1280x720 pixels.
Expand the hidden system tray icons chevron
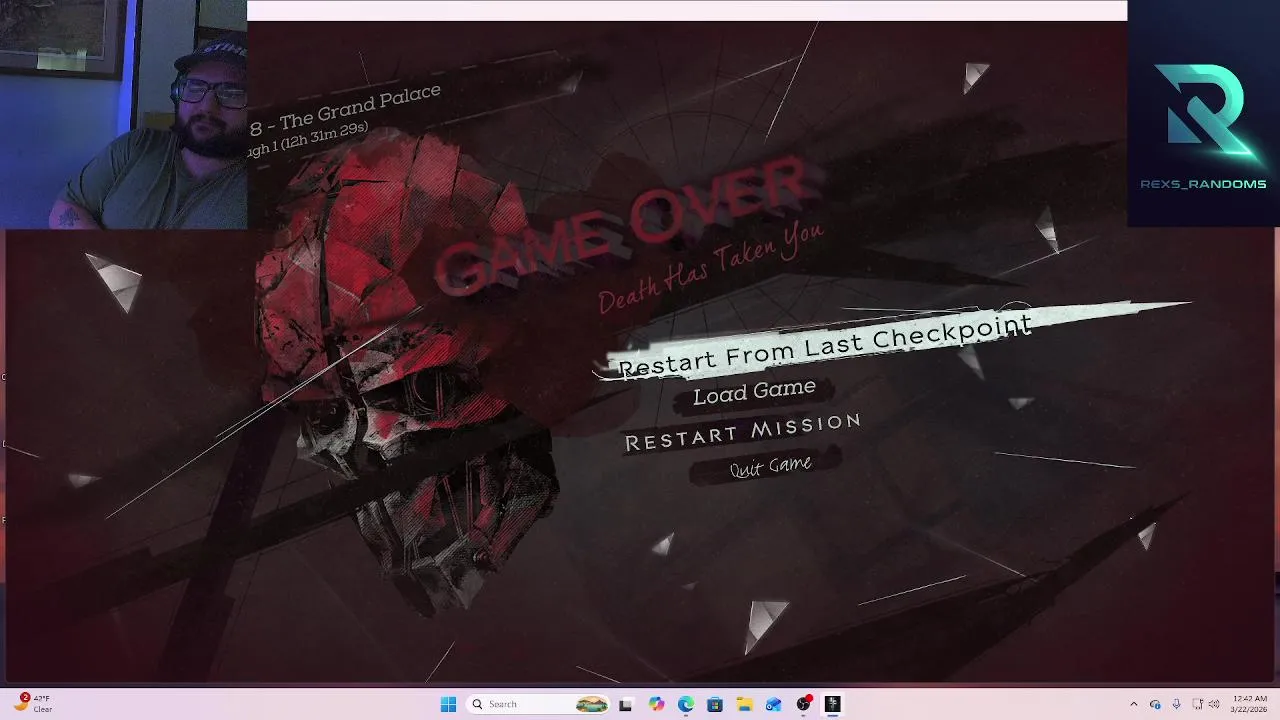click(x=1133, y=704)
